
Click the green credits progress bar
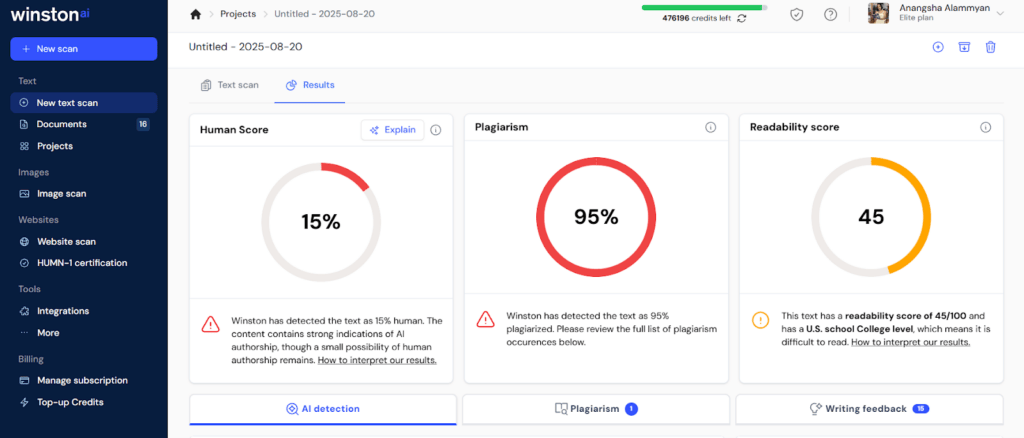click(704, 7)
